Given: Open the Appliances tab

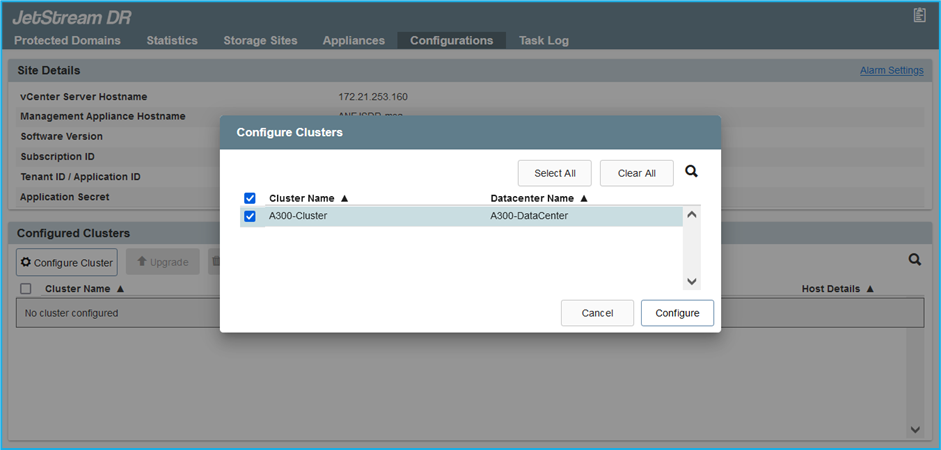Looking at the screenshot, I should (x=353, y=40).
